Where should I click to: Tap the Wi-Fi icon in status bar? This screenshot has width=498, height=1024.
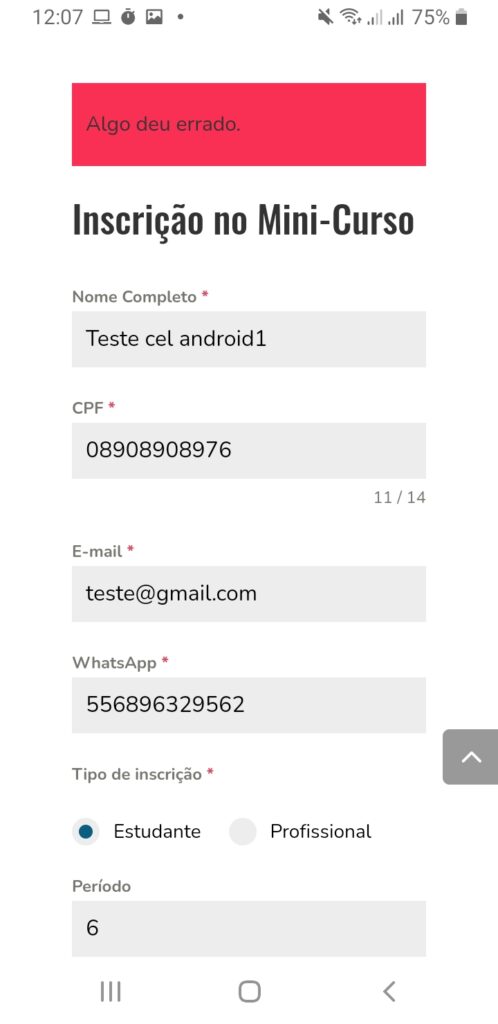pos(351,18)
